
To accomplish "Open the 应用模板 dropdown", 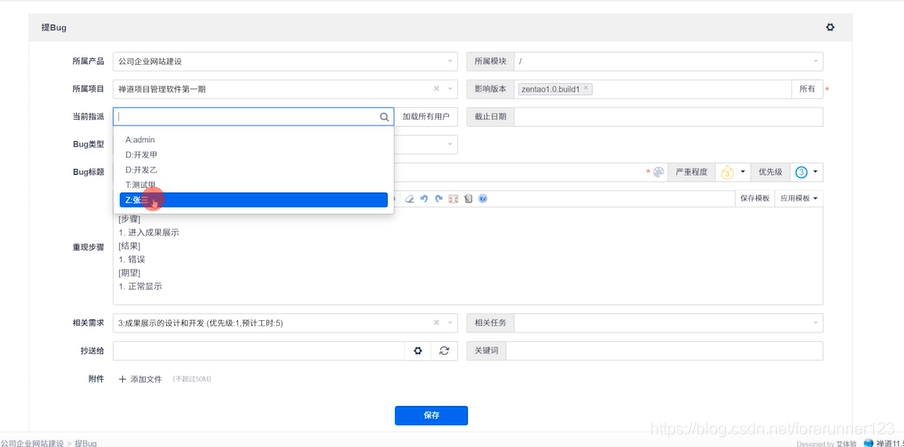I will [x=798, y=198].
